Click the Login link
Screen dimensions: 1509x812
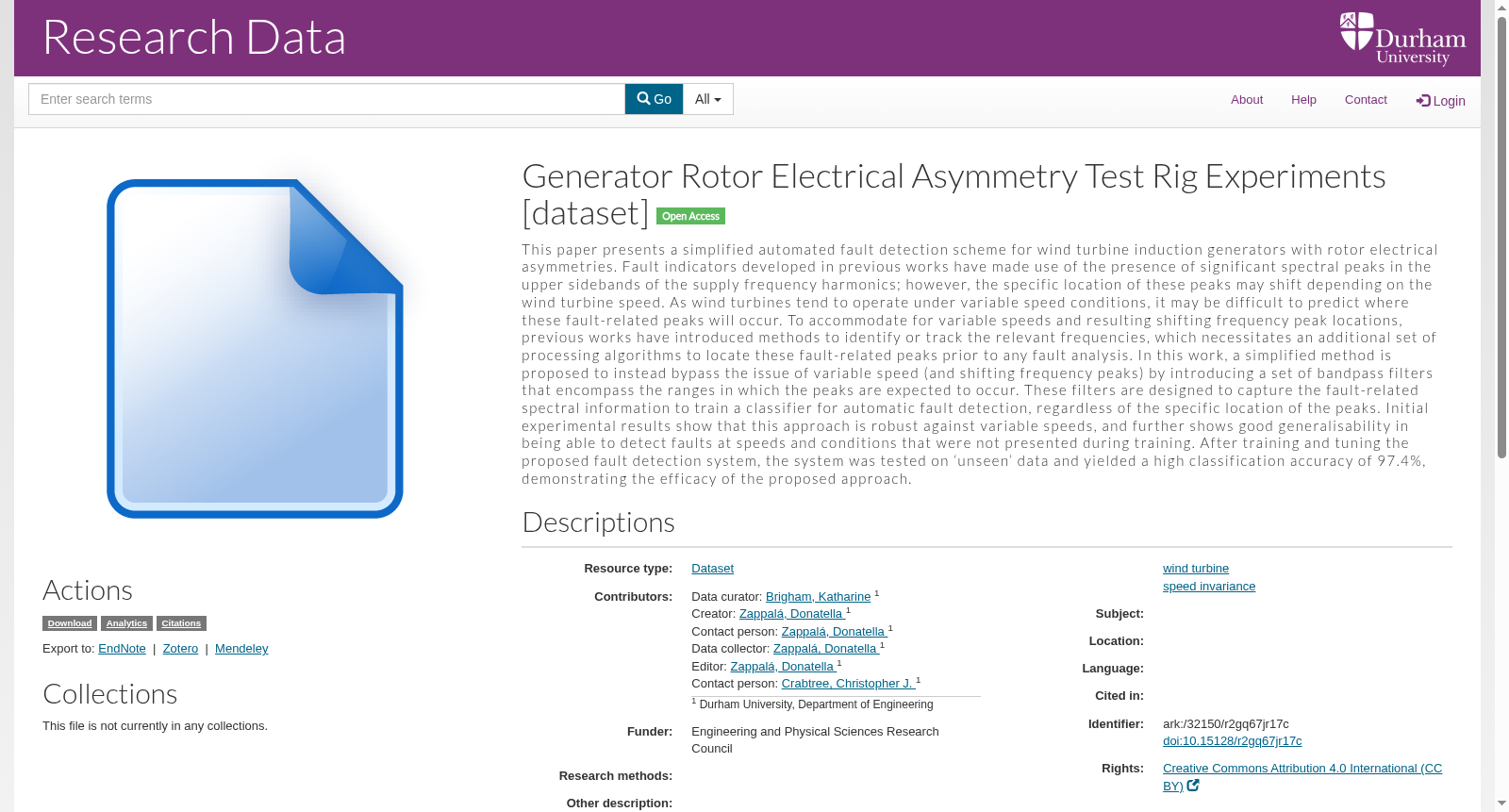(1440, 101)
